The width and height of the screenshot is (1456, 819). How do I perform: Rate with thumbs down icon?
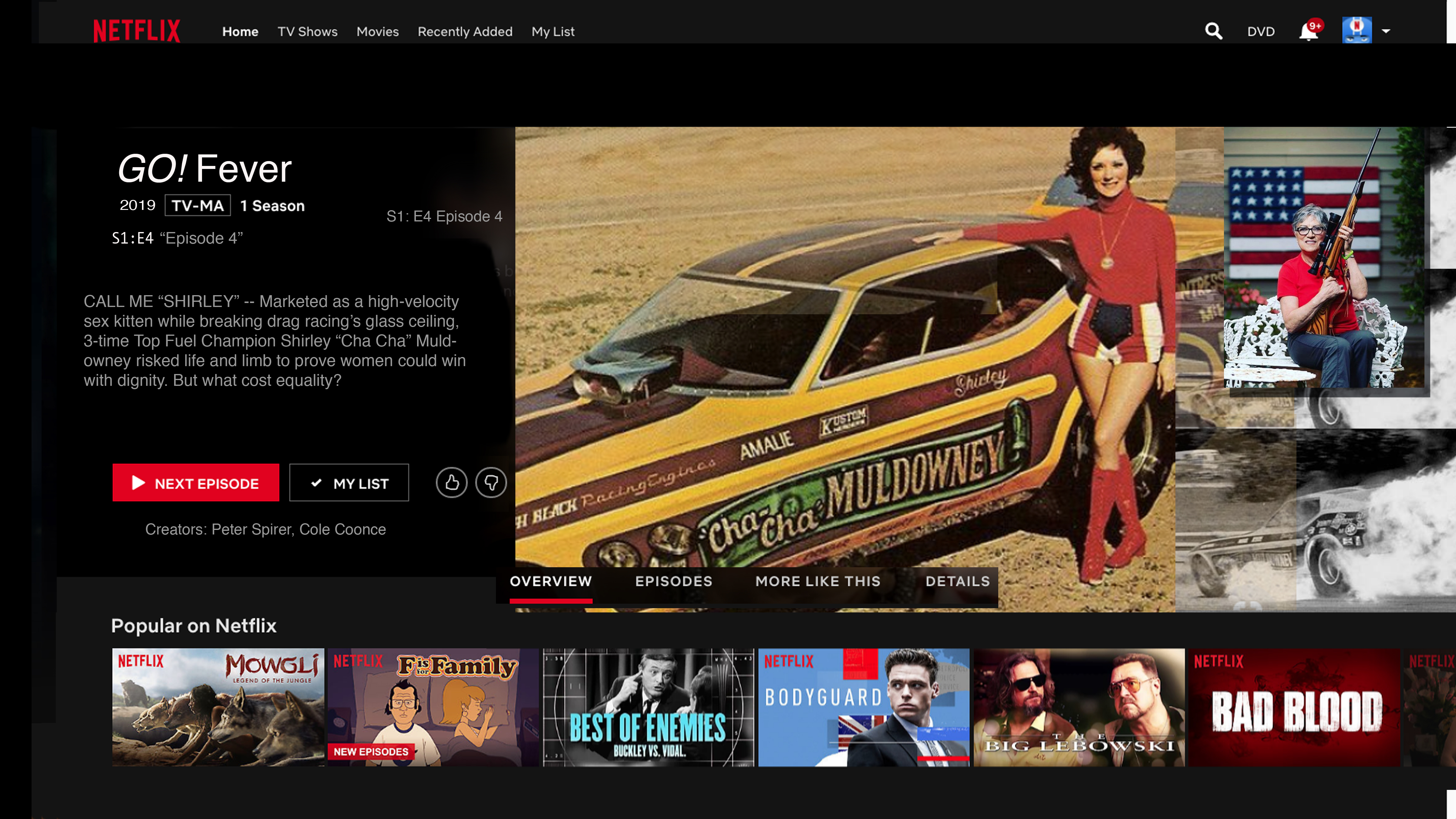tap(490, 483)
